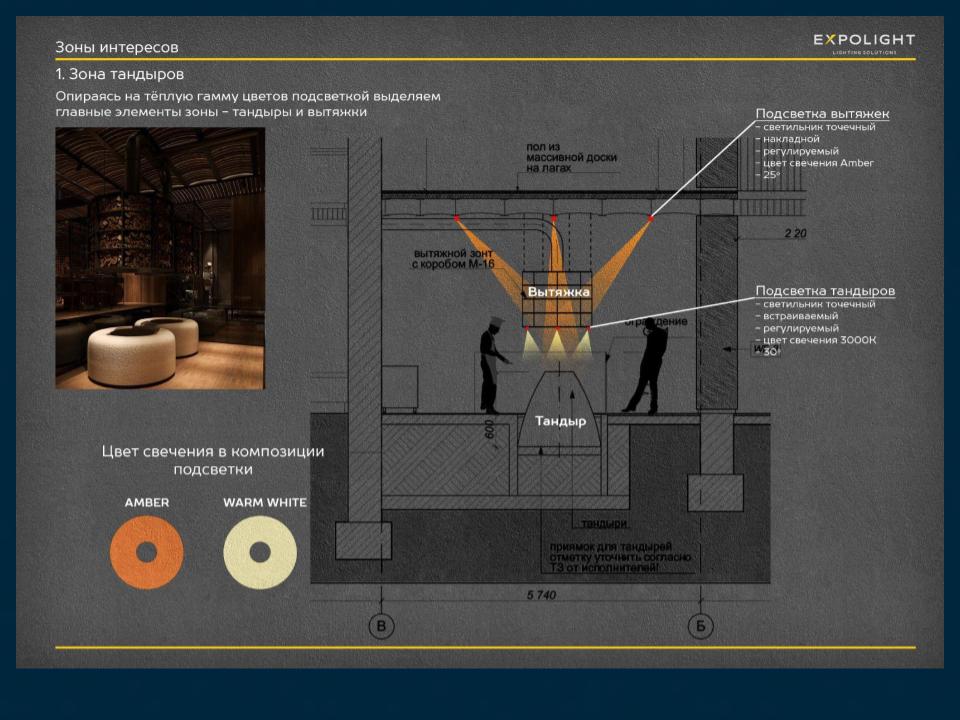Select the 1. Зона тандыров subtitle
Image resolution: width=960 pixels, height=720 pixels.
pyautogui.click(x=120, y=74)
